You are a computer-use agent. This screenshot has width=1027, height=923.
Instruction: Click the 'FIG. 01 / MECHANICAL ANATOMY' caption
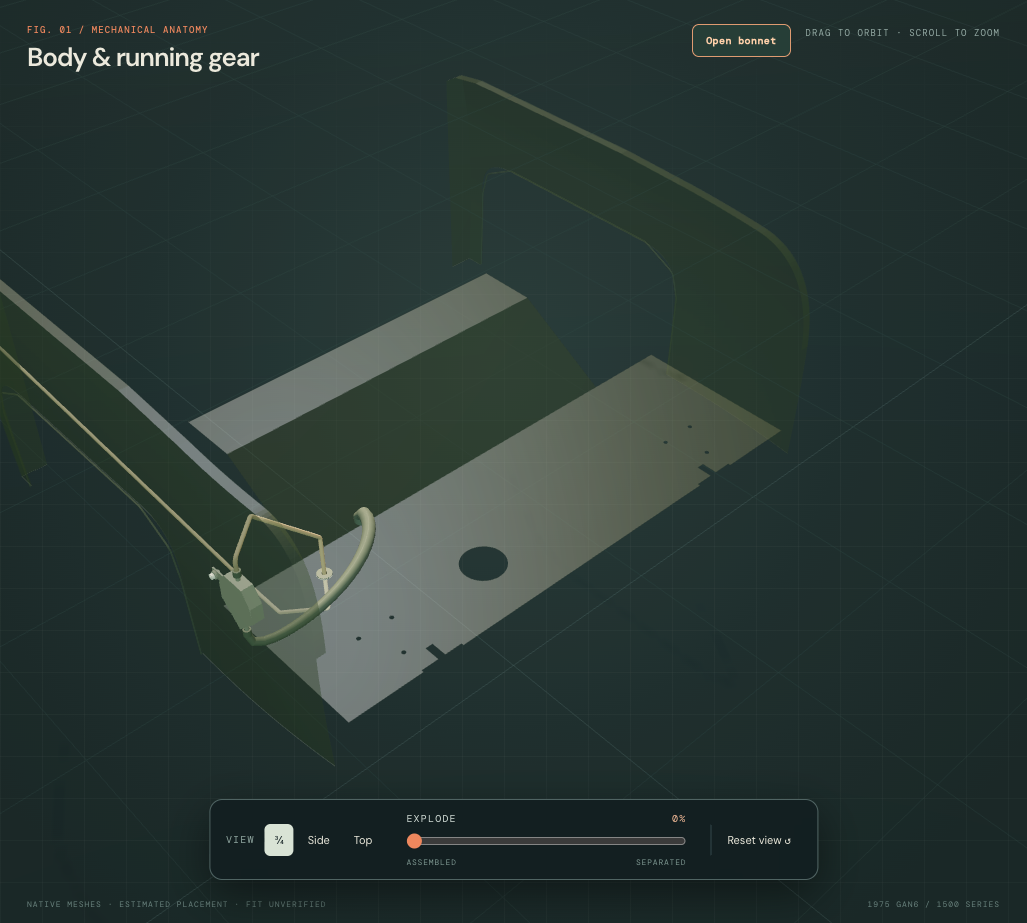pyautogui.click(x=117, y=29)
